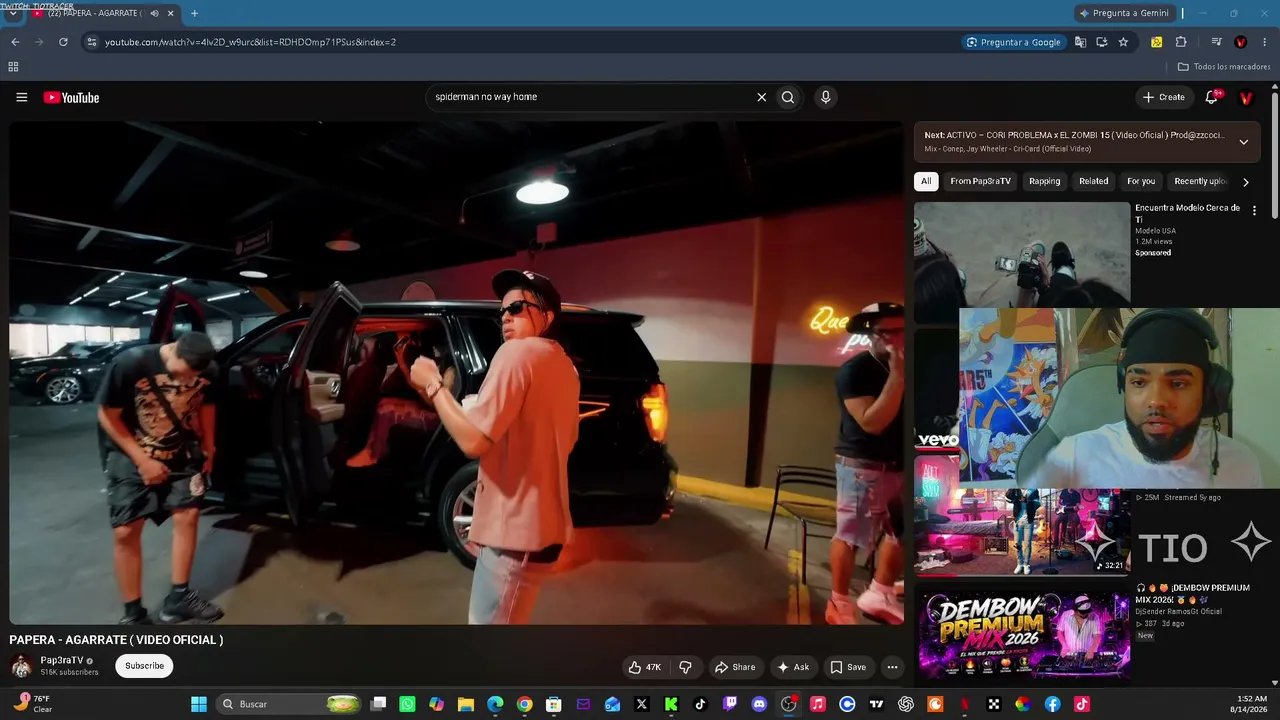Open the Pap3raTV channel name link
1280x720 pixels.
point(62,661)
